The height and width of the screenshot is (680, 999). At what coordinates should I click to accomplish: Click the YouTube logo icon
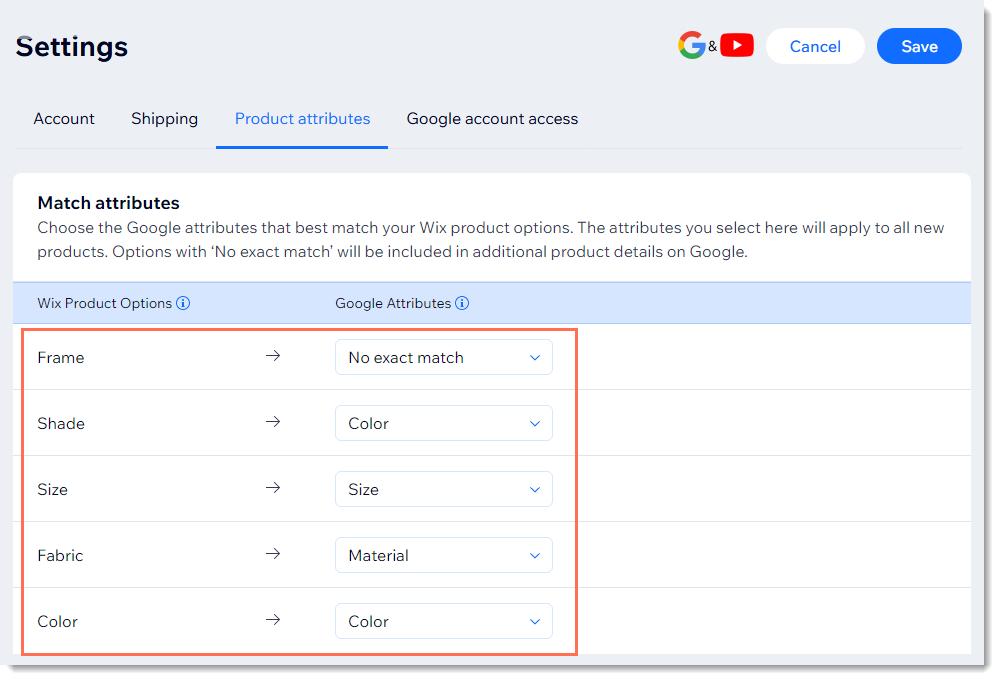737,46
